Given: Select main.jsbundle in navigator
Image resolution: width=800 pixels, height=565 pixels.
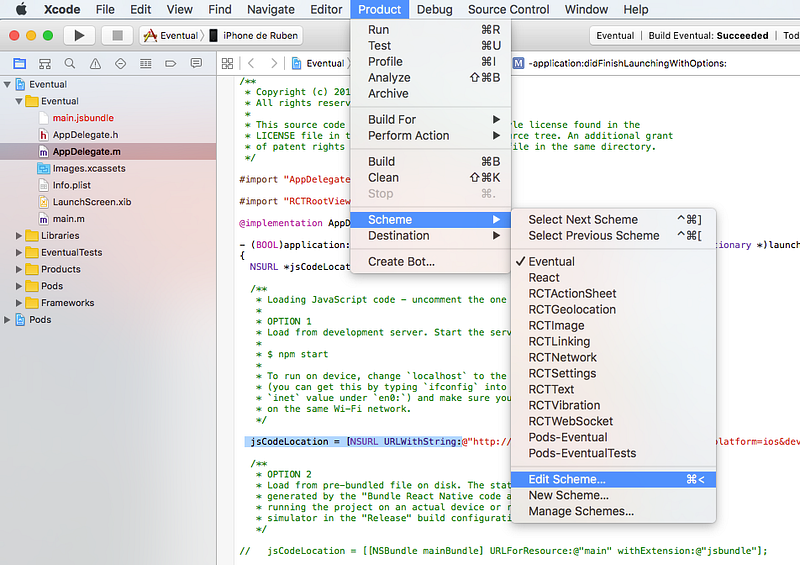Looking at the screenshot, I should 108,118.
